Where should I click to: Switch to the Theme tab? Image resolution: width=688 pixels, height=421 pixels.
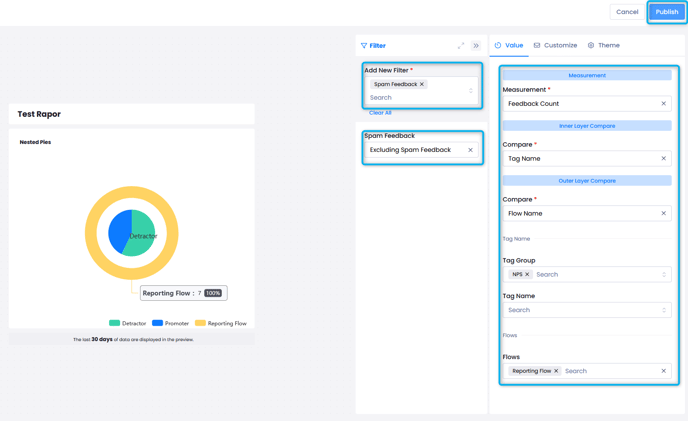point(603,45)
